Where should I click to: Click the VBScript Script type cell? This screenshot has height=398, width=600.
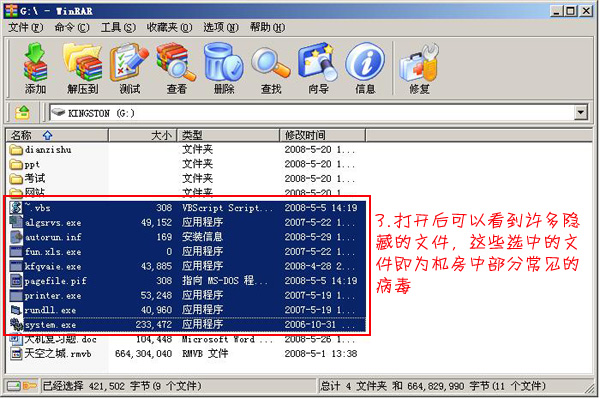pos(228,208)
